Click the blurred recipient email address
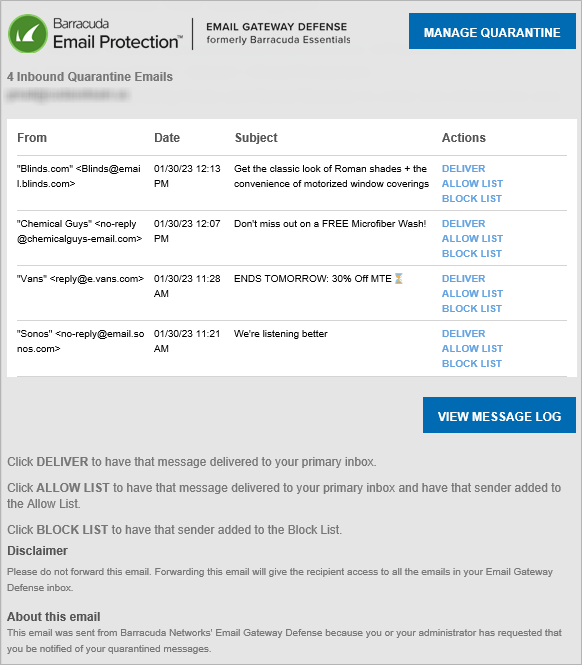Image resolution: width=582 pixels, height=665 pixels. click(67, 95)
